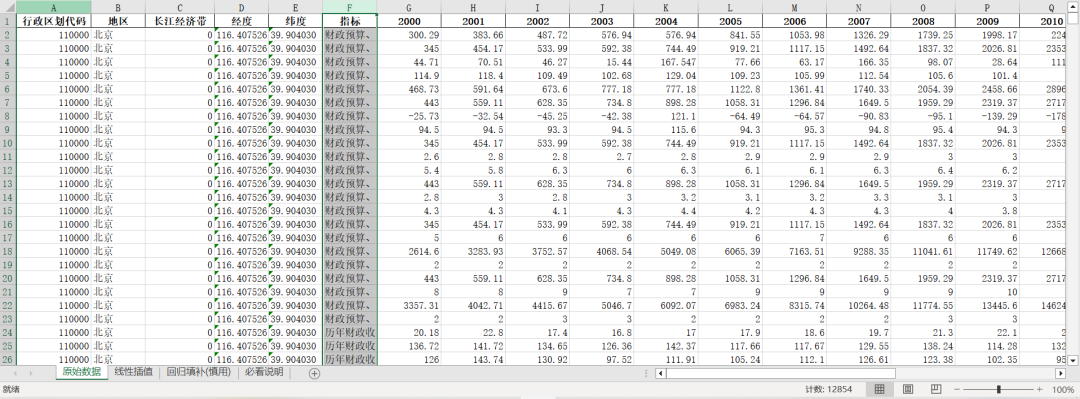Open the 必看说明 sheet tab
The image size is (1080, 399).
coord(264,372)
